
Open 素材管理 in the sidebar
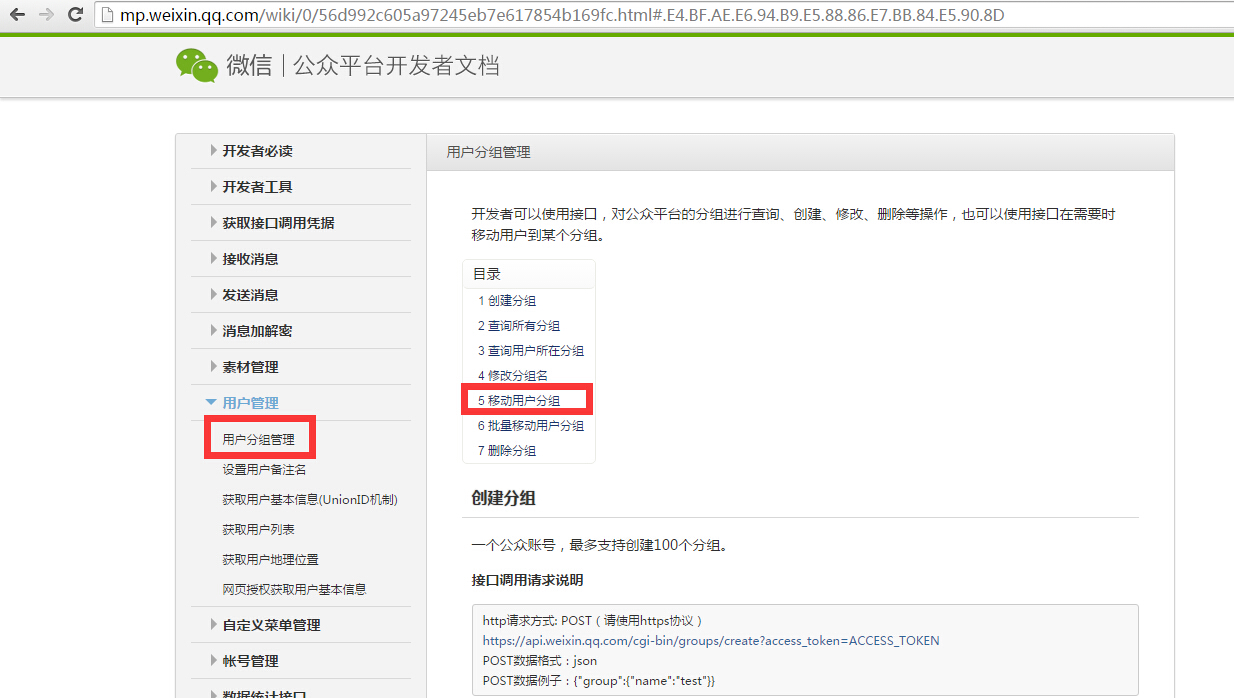click(x=250, y=367)
